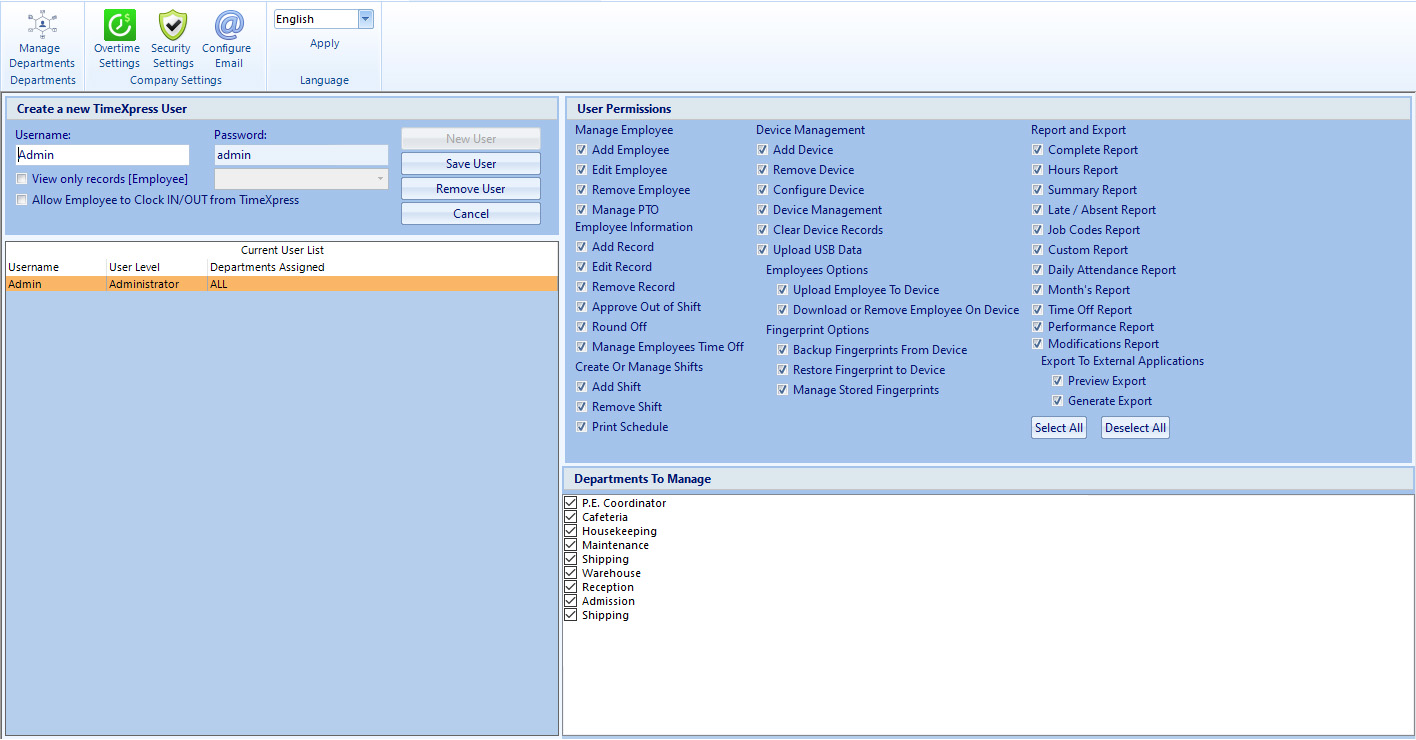Open the employee selection dropdown below password
Screen dimensions: 1416x740
tap(301, 178)
